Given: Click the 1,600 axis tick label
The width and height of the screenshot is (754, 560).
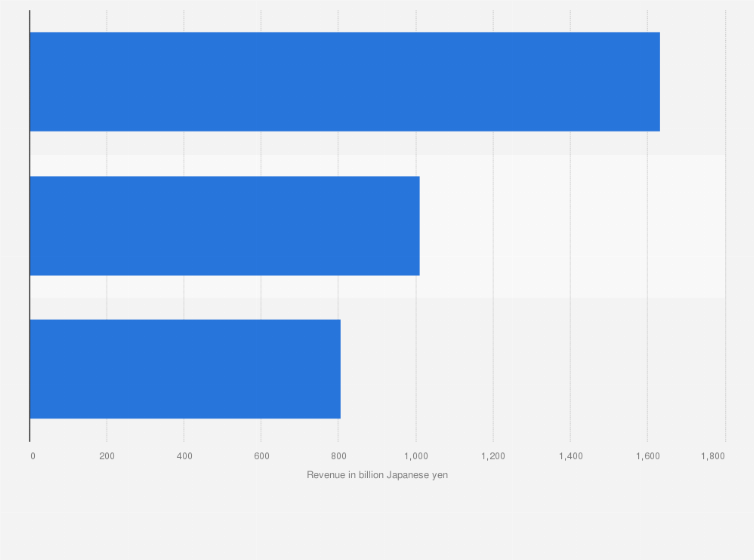Looking at the screenshot, I should coord(648,456).
